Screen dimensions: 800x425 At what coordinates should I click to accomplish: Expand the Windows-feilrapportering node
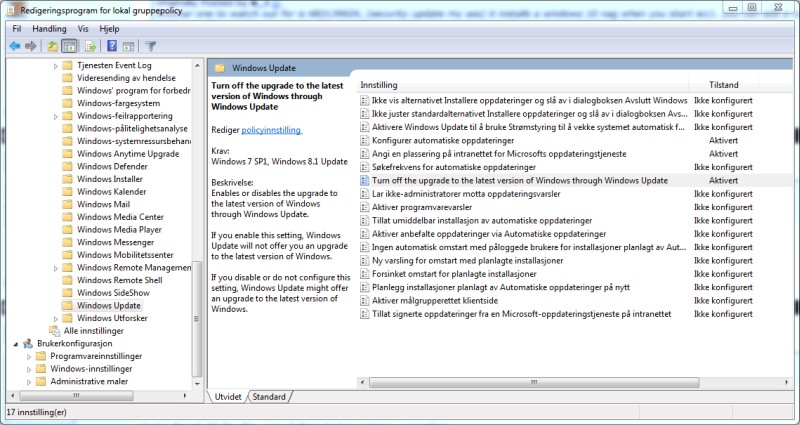(x=56, y=116)
